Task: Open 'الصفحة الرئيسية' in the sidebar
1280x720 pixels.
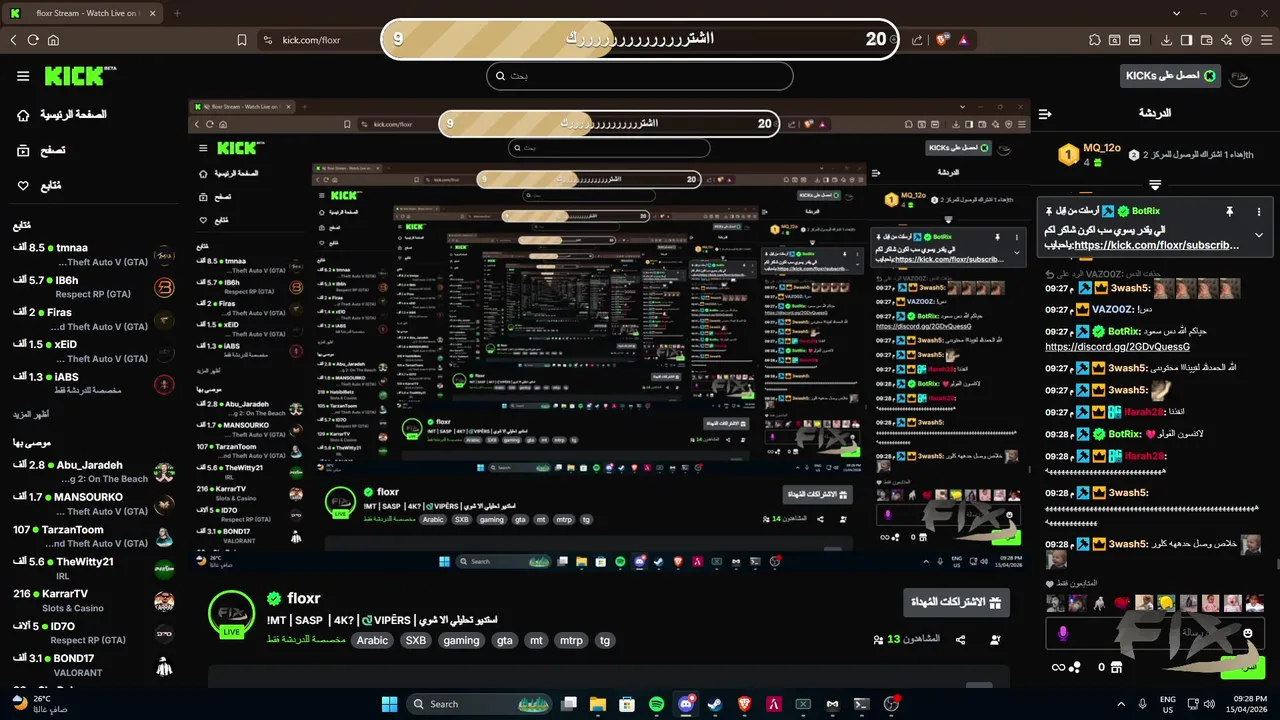Action: coord(61,115)
